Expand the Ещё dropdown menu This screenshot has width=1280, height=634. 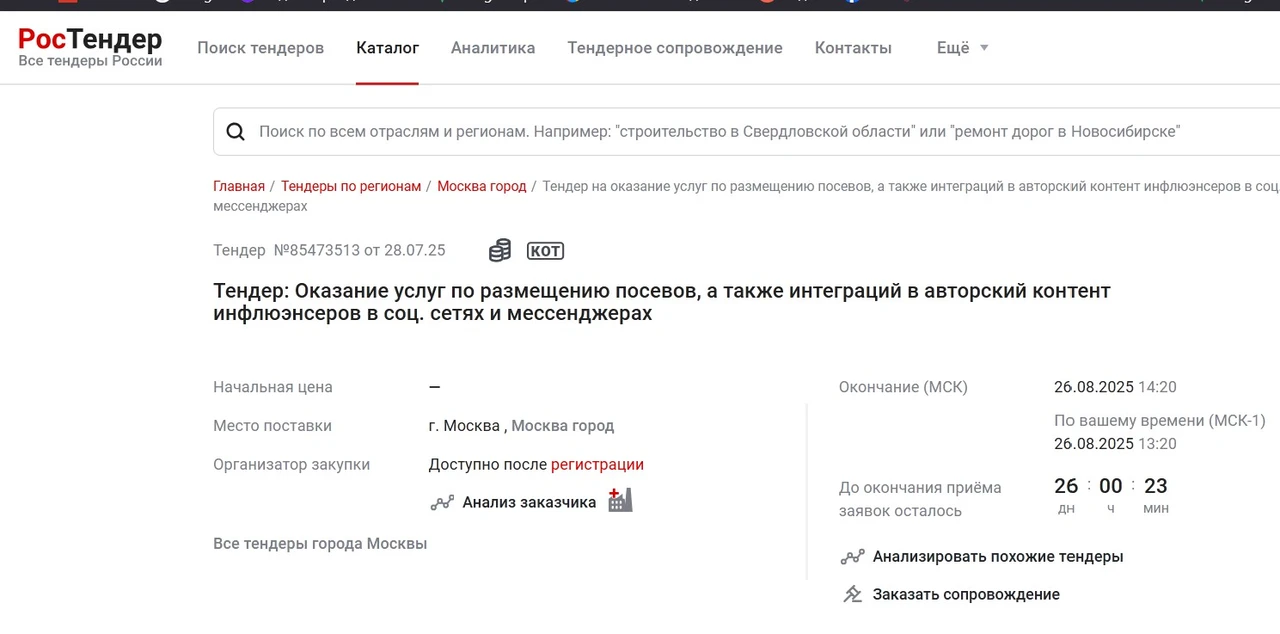pyautogui.click(x=962, y=48)
